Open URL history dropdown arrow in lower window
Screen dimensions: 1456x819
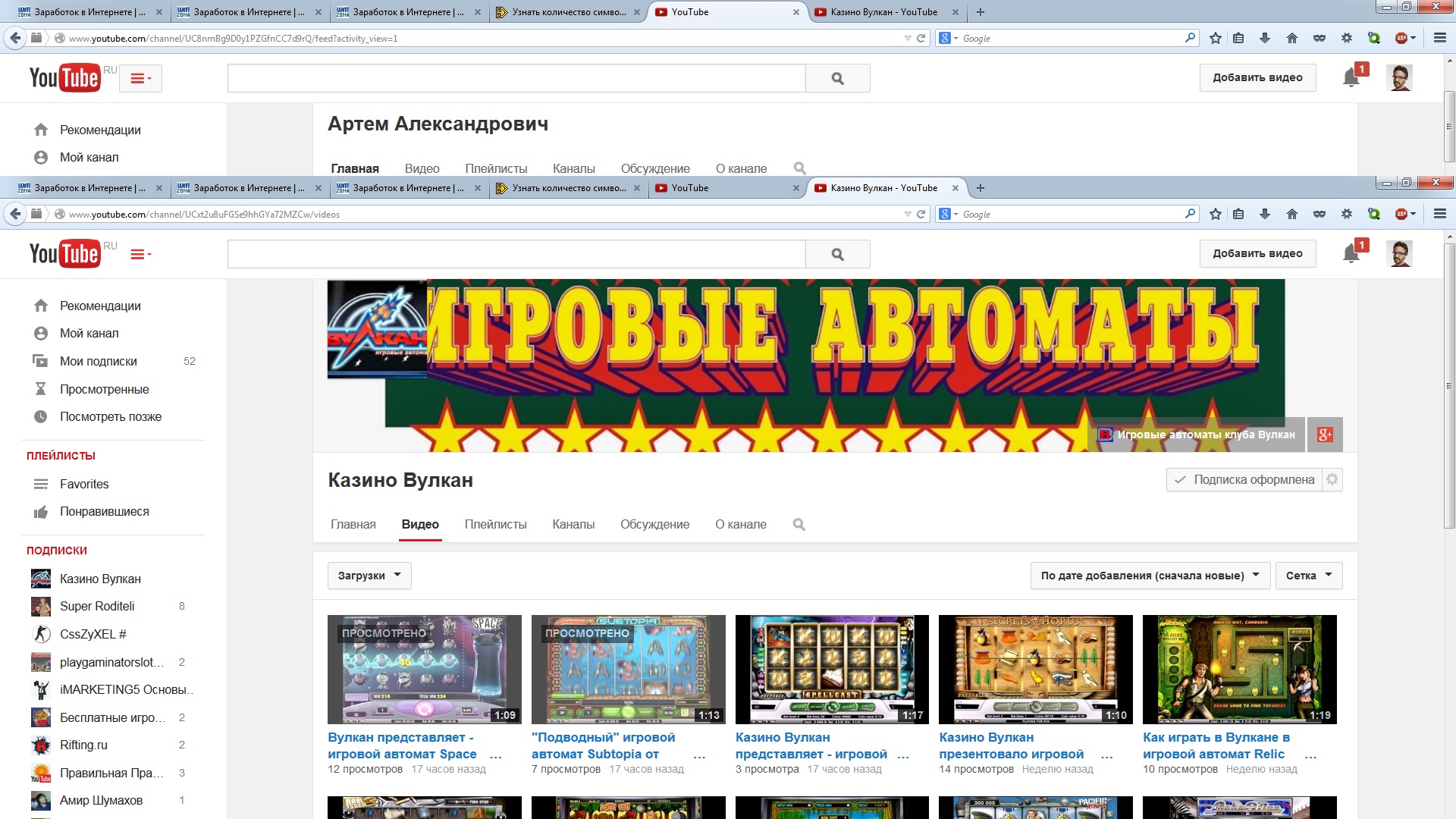click(908, 214)
